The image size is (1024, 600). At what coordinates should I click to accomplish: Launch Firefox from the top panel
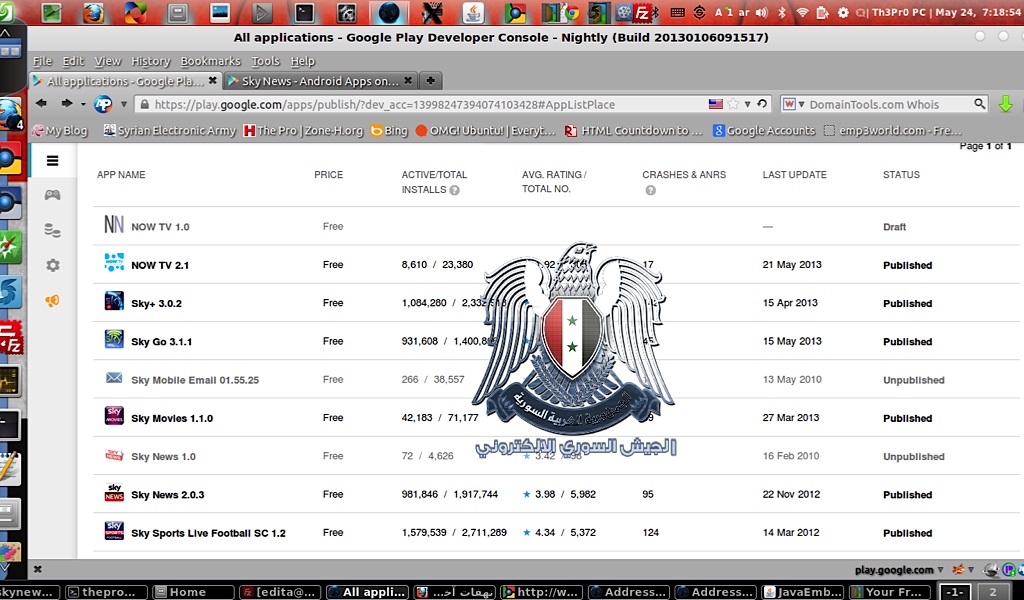[93, 12]
